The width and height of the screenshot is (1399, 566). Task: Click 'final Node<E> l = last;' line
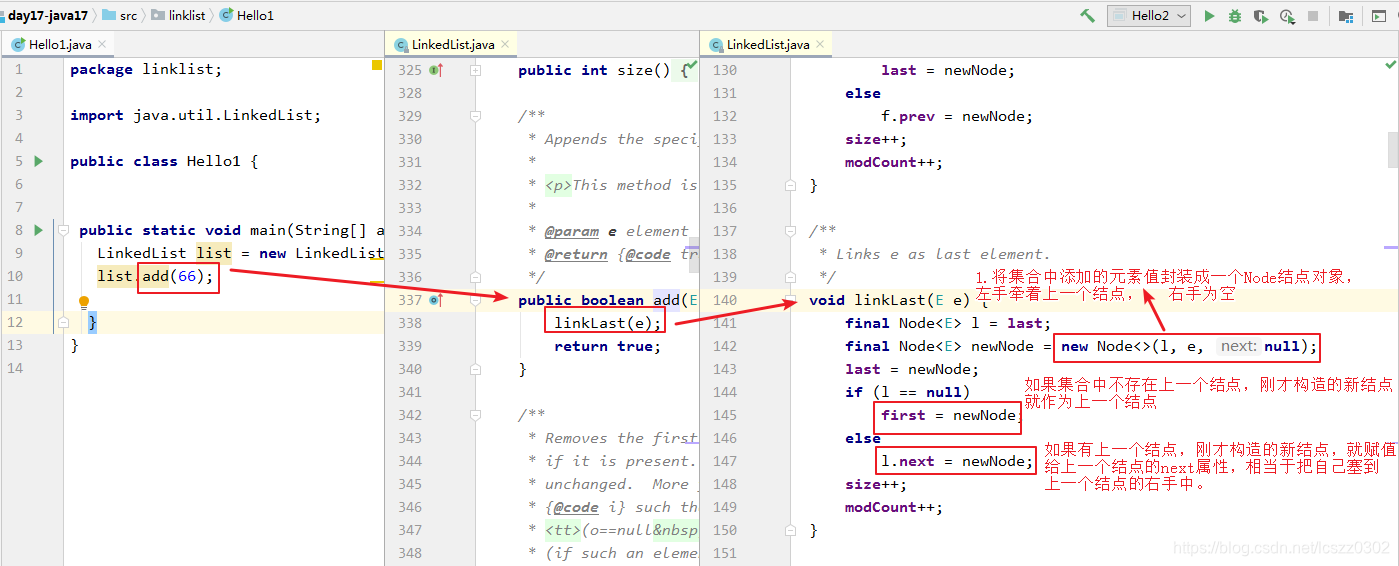pos(948,323)
